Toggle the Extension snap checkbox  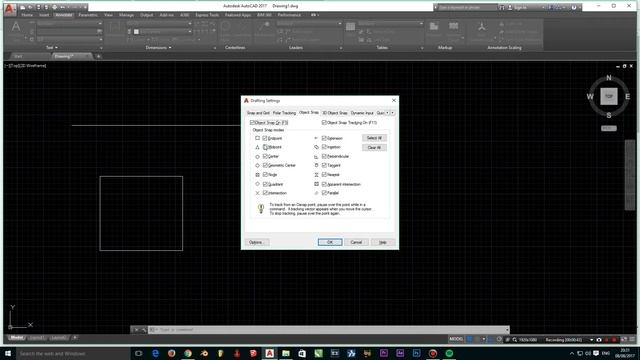tap(324, 138)
